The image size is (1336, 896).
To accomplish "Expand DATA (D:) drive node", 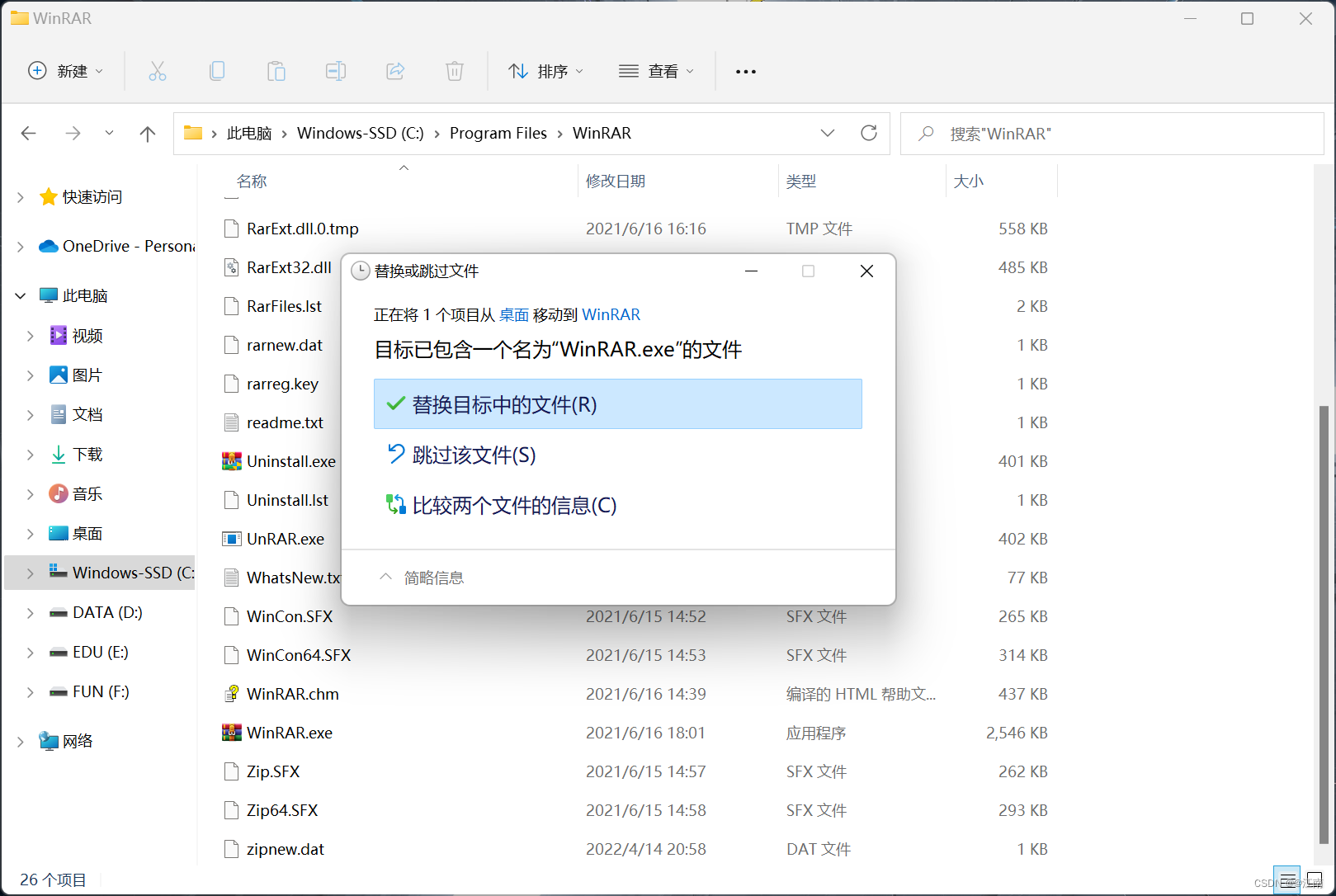I will point(31,612).
